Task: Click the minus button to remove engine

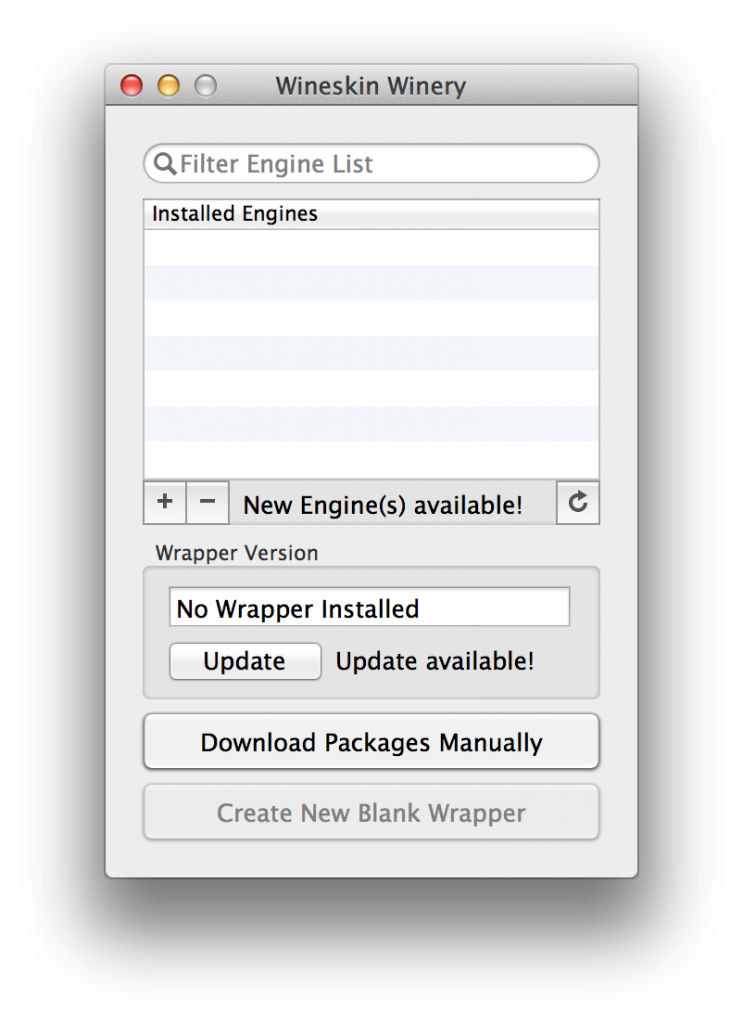Action: click(x=207, y=503)
